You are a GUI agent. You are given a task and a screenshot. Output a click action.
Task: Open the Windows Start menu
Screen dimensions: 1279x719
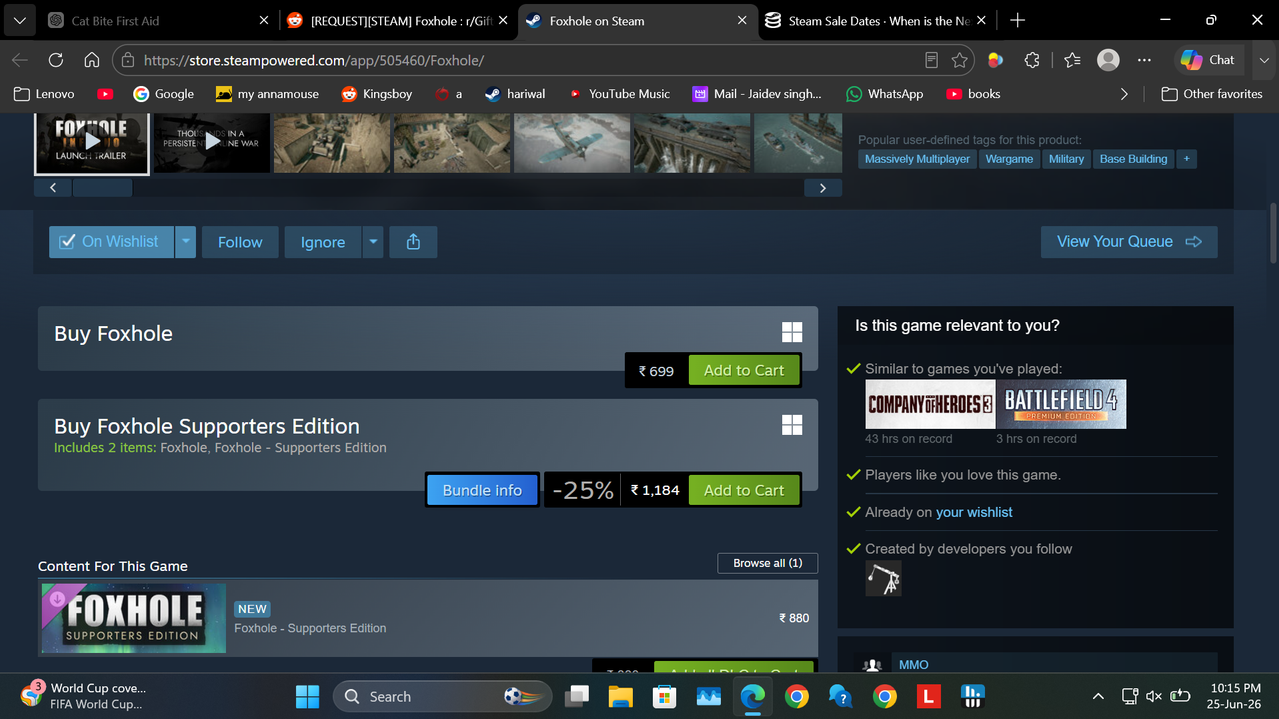(x=307, y=696)
